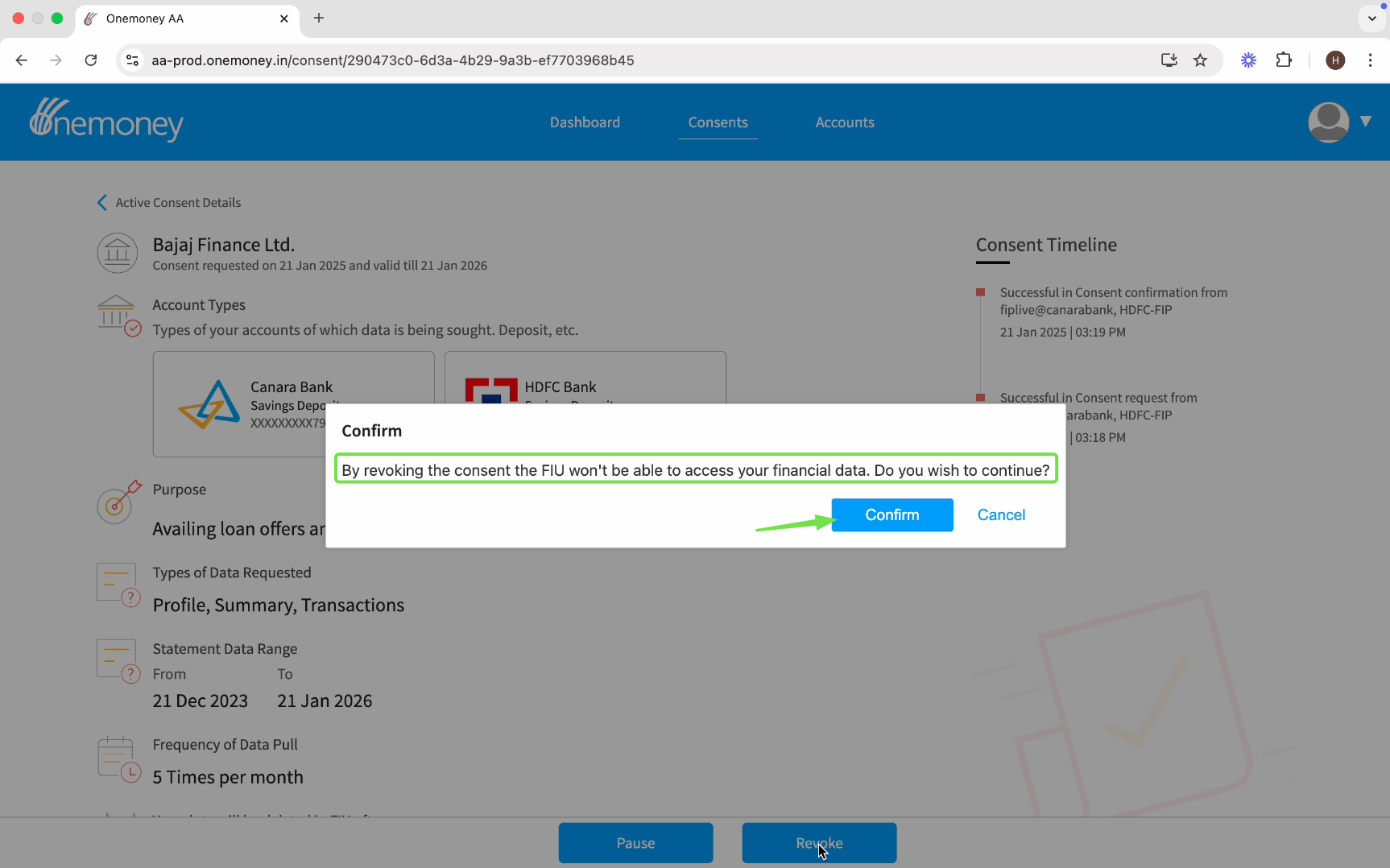Screen dimensions: 1390x868
Task: Click the 21 Dec 2023 from date
Action: pyautogui.click(x=201, y=701)
